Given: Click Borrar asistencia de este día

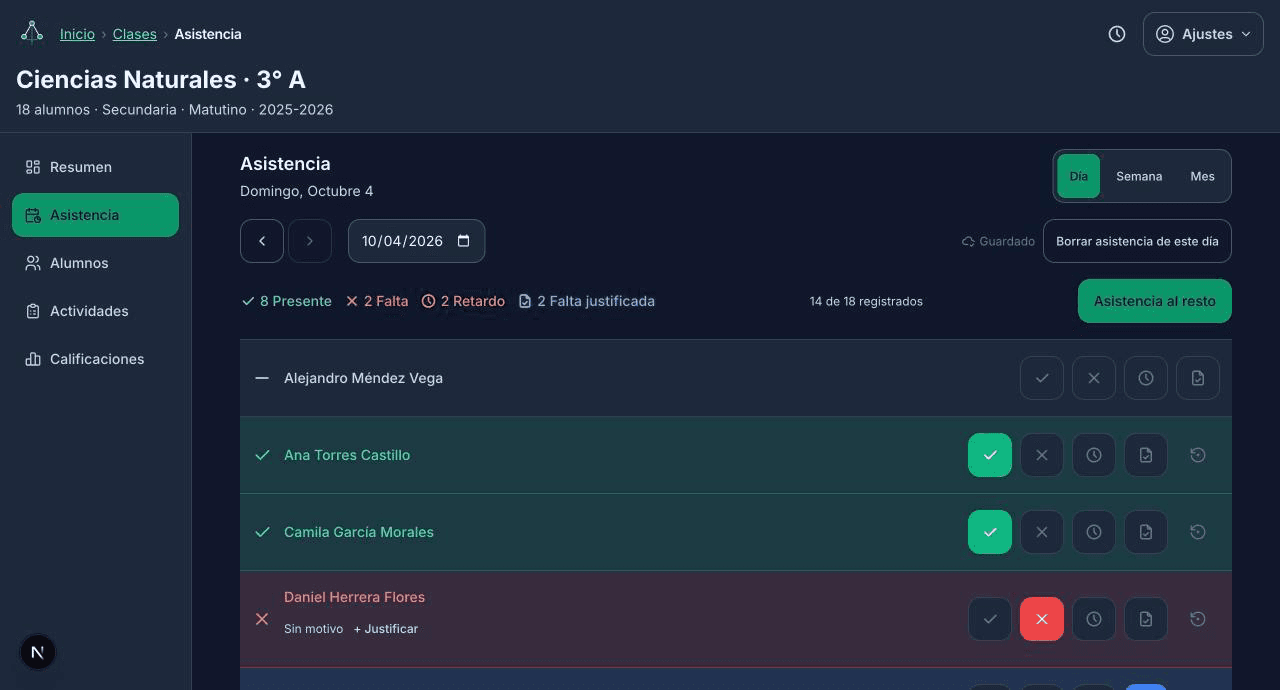Looking at the screenshot, I should 1137,241.
